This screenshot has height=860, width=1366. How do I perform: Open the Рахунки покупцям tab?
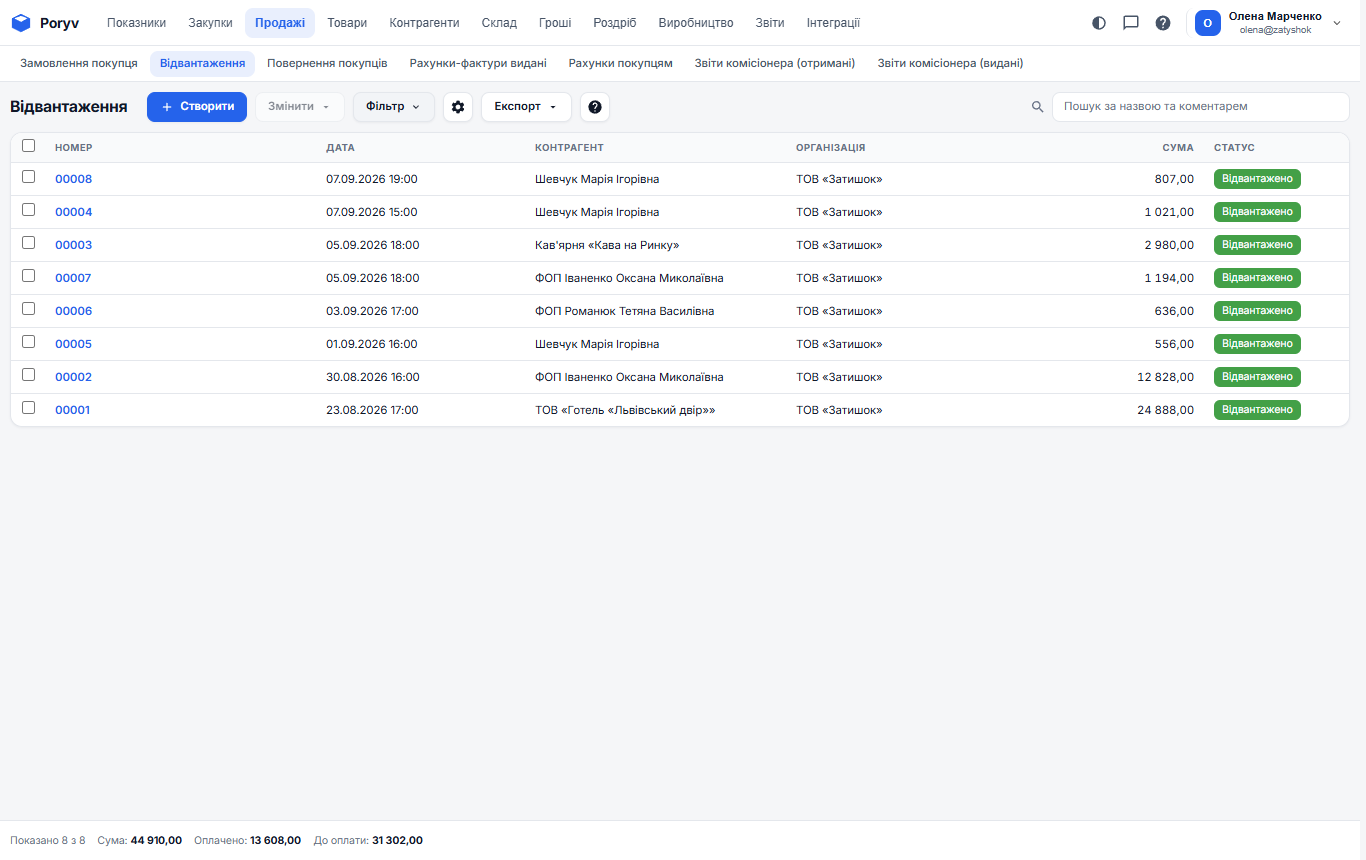(621, 63)
